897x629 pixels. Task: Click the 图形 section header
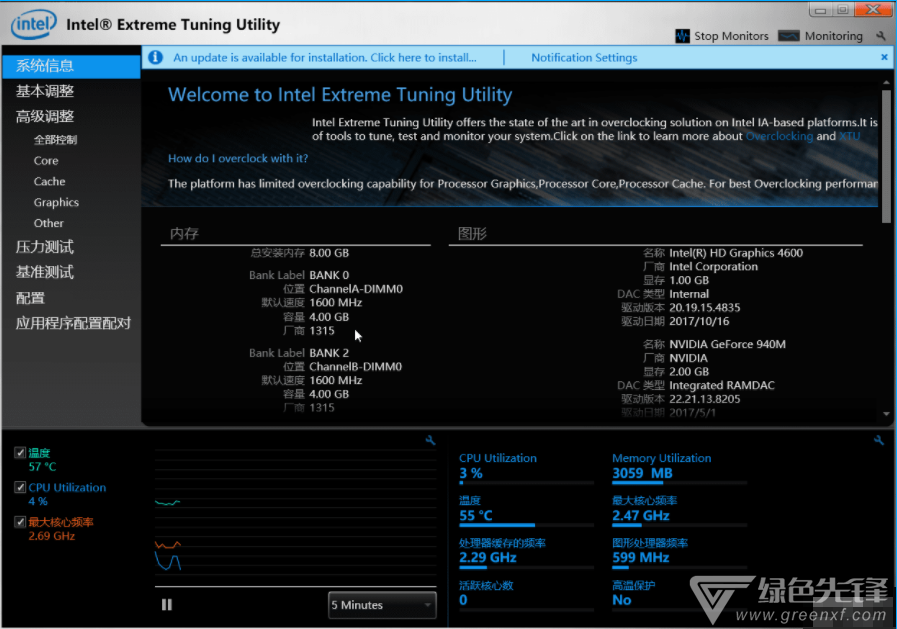472,233
